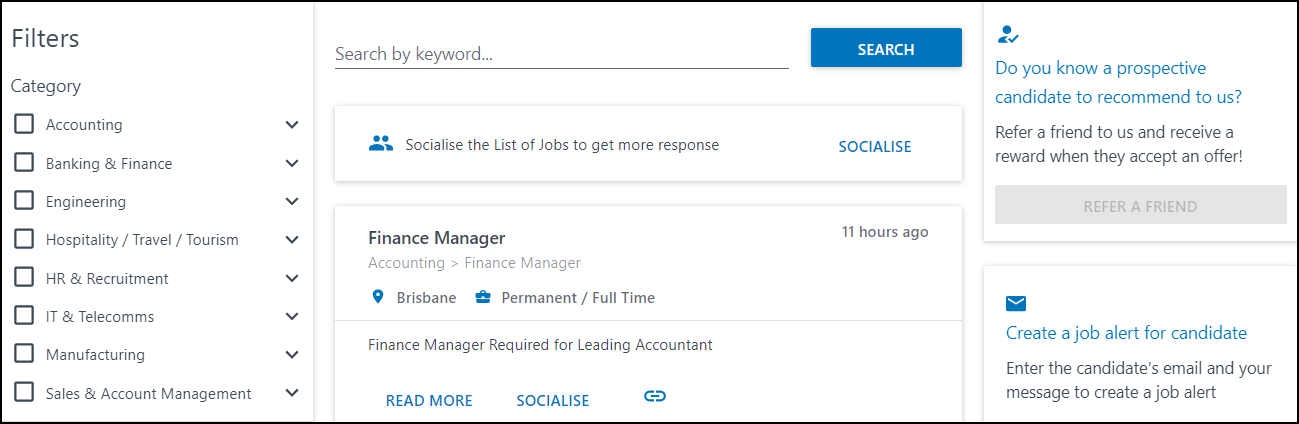Open READ MORE for Finance Manager job

pos(429,400)
